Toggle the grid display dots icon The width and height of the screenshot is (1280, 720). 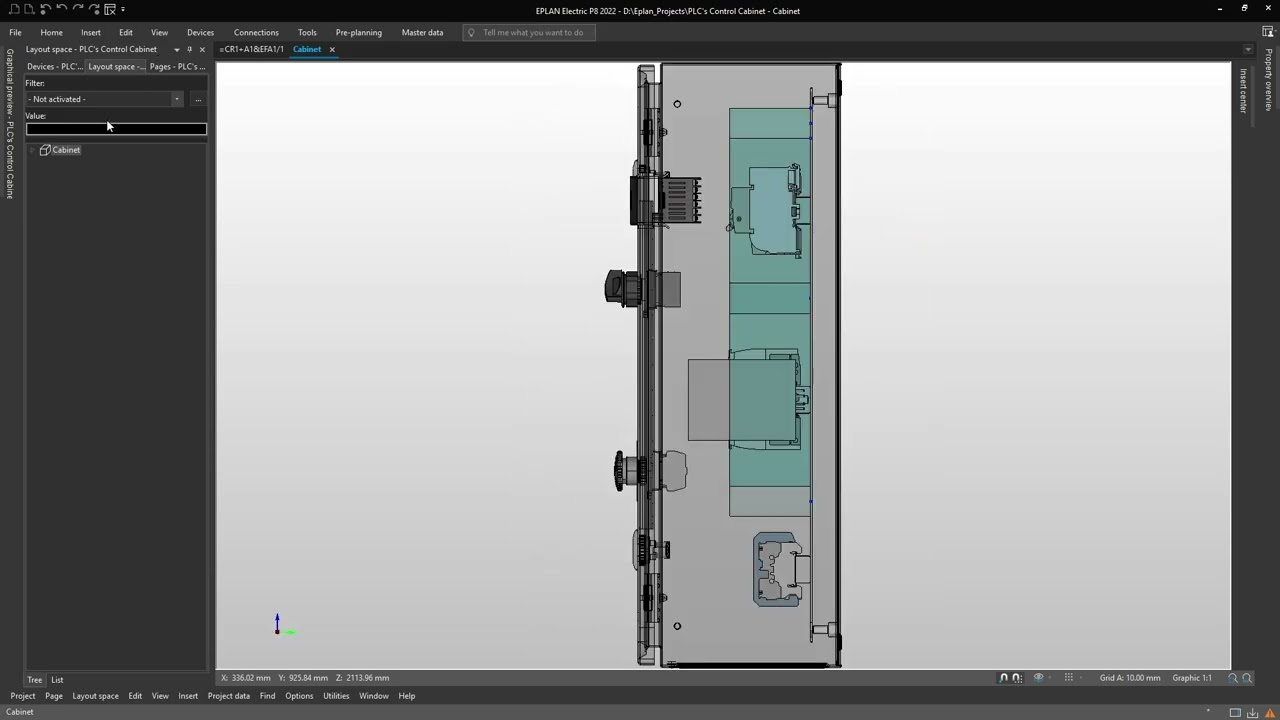[1069, 678]
